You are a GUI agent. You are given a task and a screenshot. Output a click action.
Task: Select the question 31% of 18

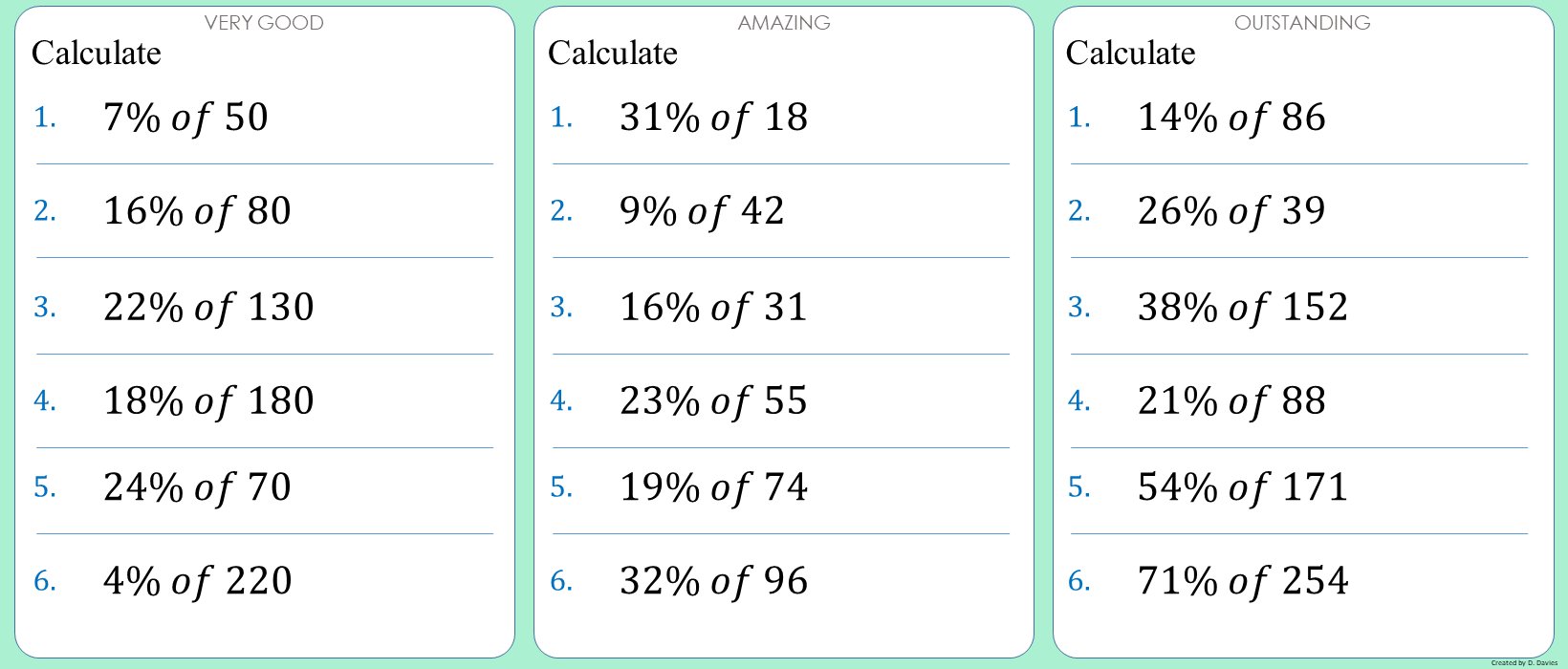pyautogui.click(x=713, y=118)
